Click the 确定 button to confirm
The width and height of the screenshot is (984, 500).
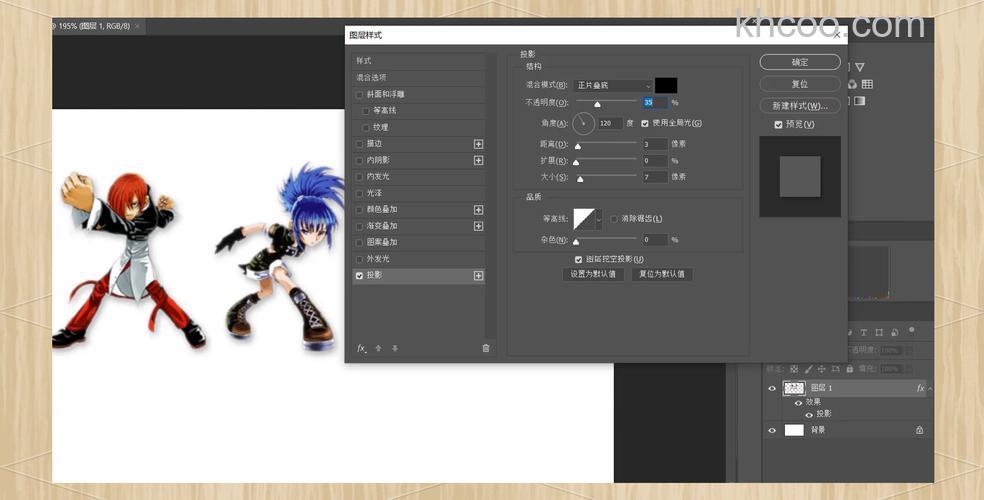coord(799,62)
